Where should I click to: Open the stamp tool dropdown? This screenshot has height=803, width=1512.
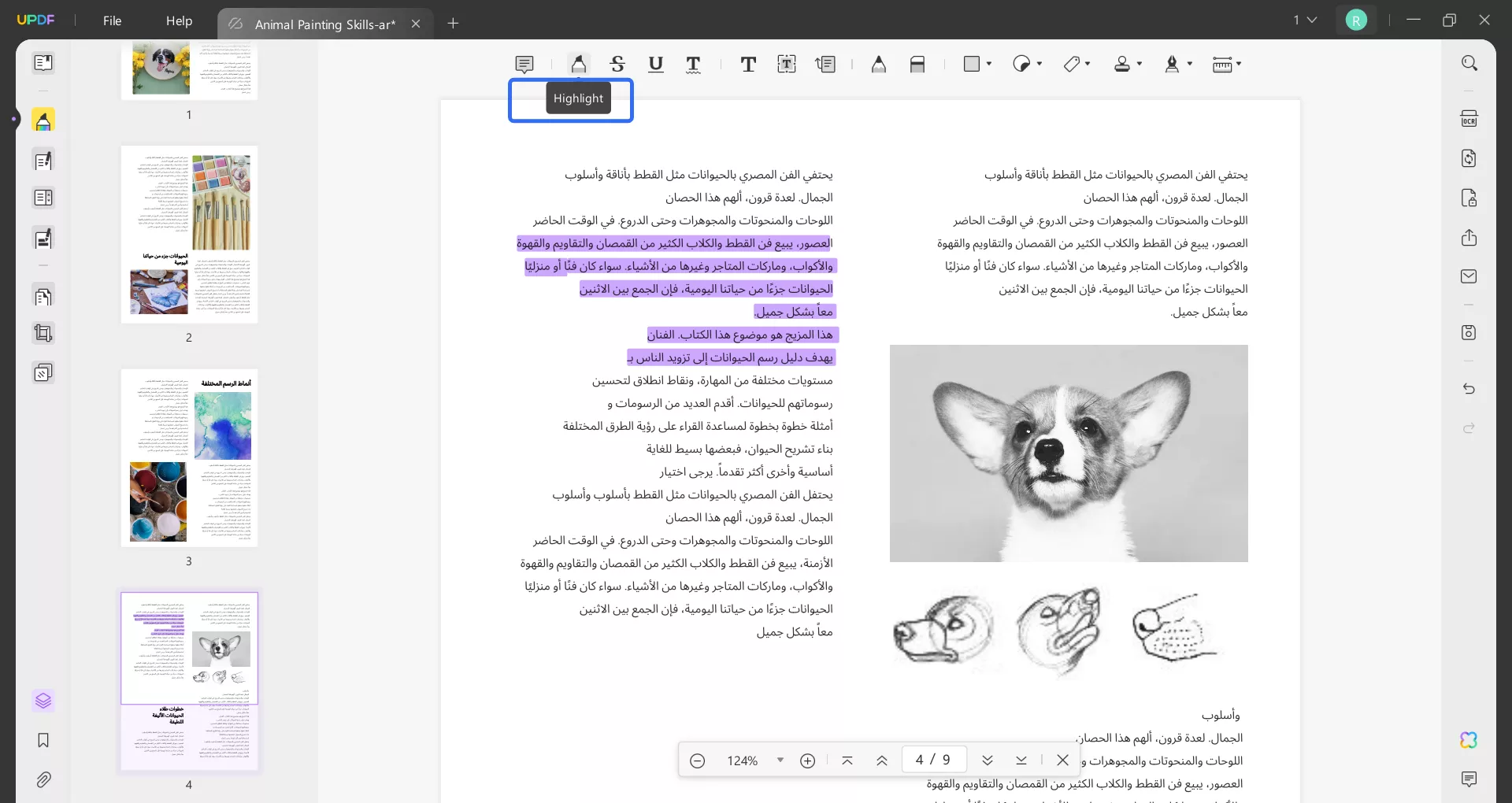1139,64
